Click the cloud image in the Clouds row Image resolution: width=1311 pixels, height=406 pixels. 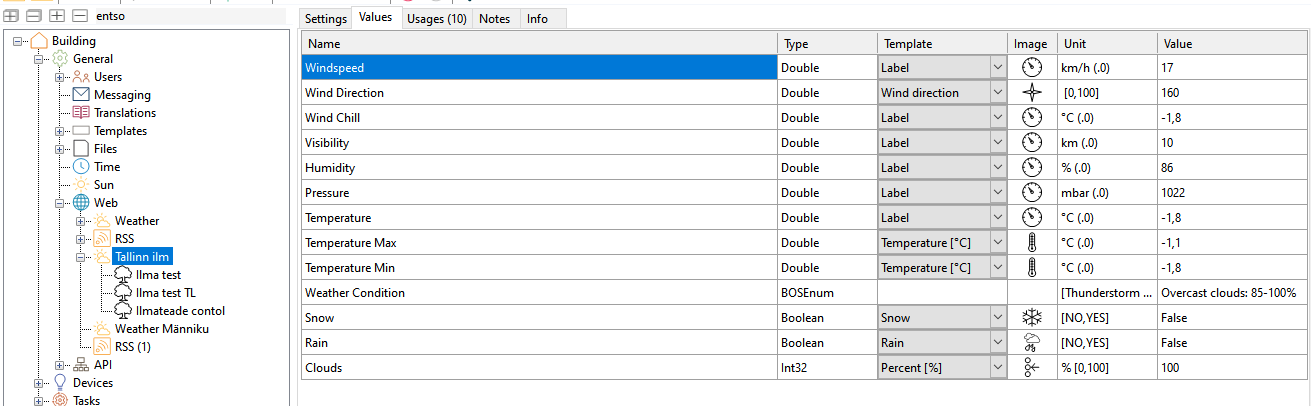[x=1031, y=368]
